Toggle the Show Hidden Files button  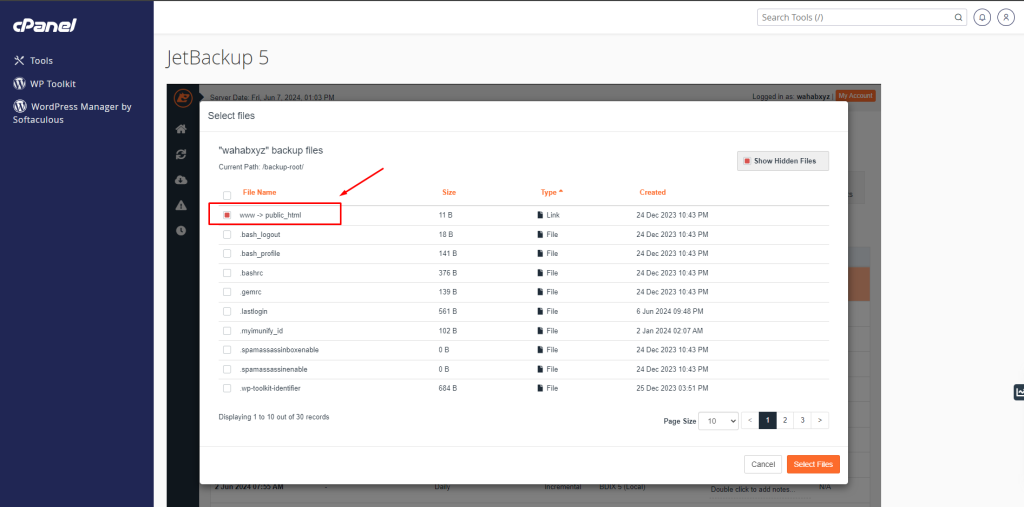pyautogui.click(x=783, y=161)
